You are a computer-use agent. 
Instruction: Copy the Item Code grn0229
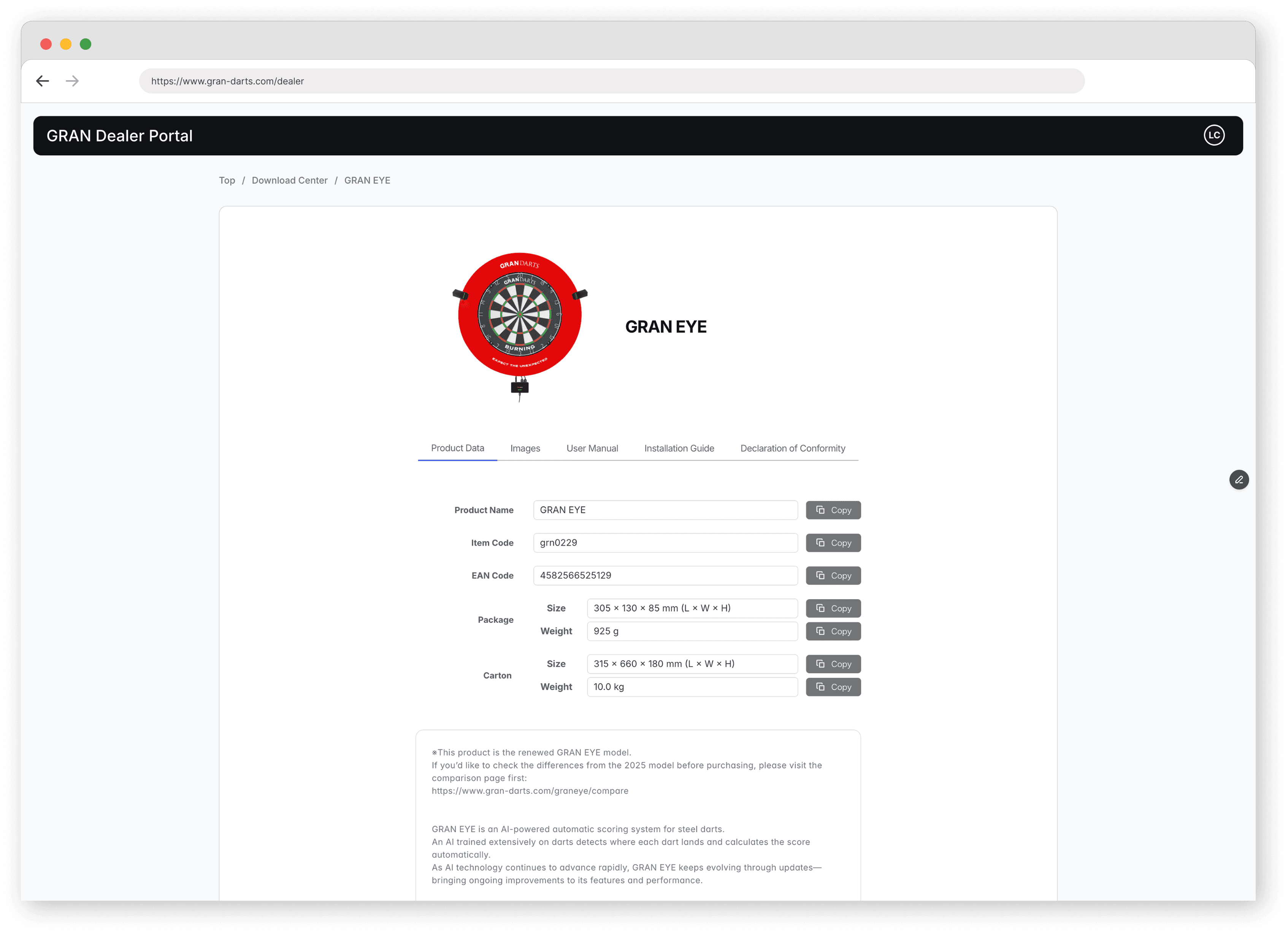pos(833,543)
